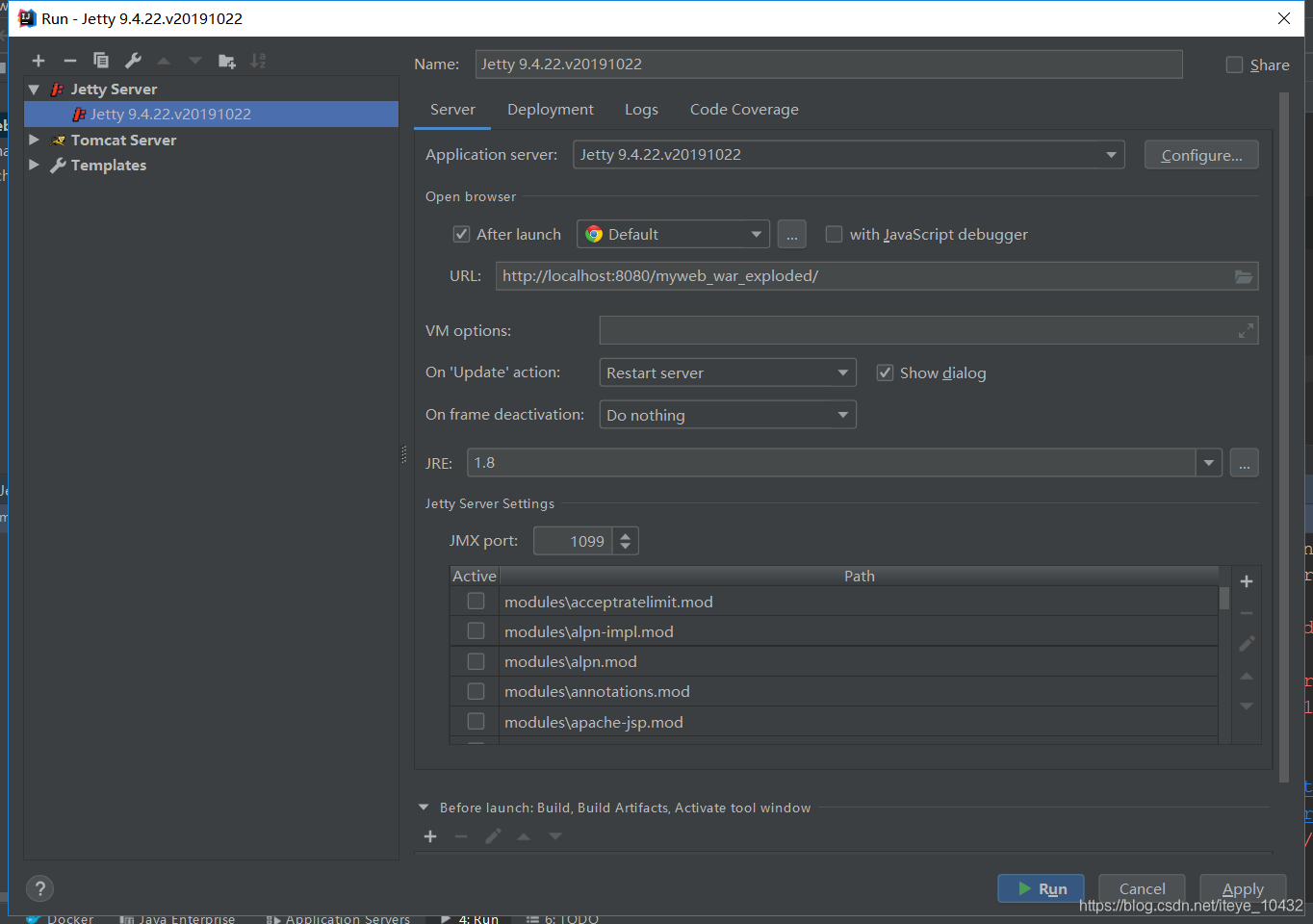Viewport: 1313px width, 924px height.
Task: Move Before launch task down
Action: (555, 836)
